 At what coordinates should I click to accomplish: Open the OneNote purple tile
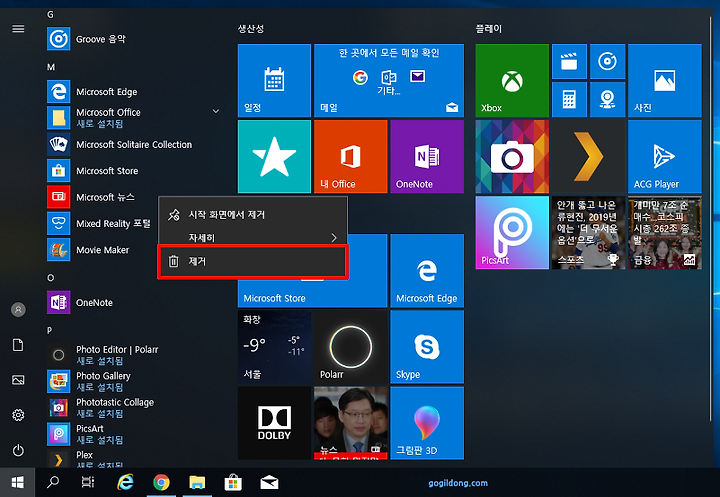coord(427,157)
